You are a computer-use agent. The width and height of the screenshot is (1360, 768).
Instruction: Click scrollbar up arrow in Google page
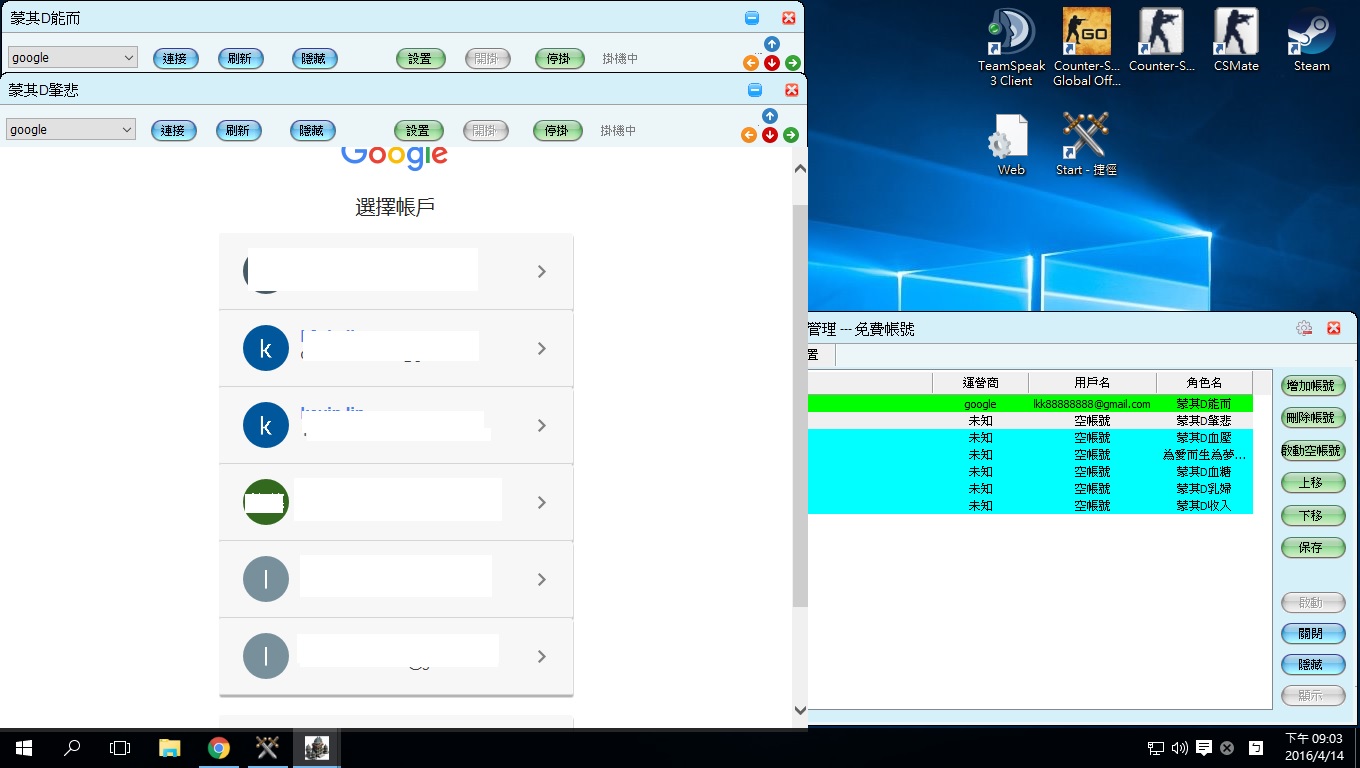(x=799, y=170)
